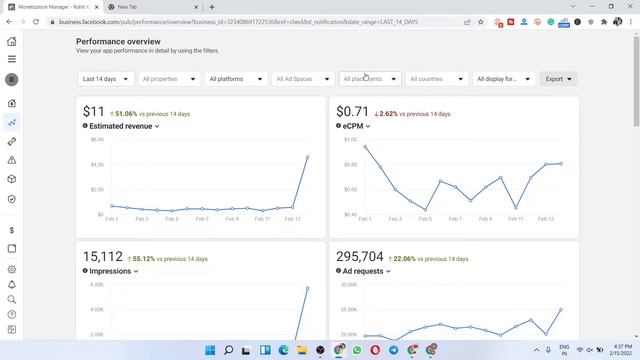Click the Impressions info icon
This screenshot has width=640, height=360.
click(x=85, y=271)
